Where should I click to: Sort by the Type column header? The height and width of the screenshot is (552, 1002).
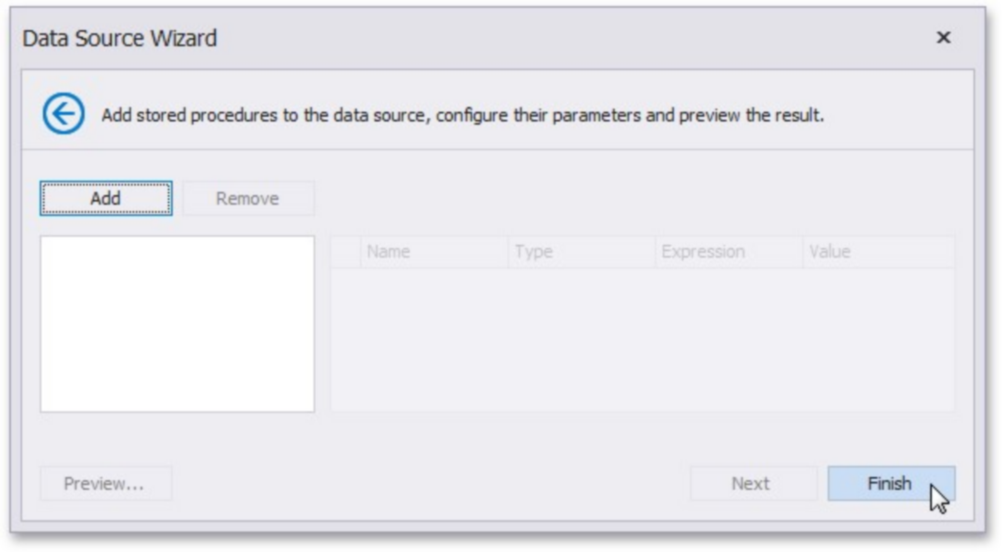click(581, 252)
